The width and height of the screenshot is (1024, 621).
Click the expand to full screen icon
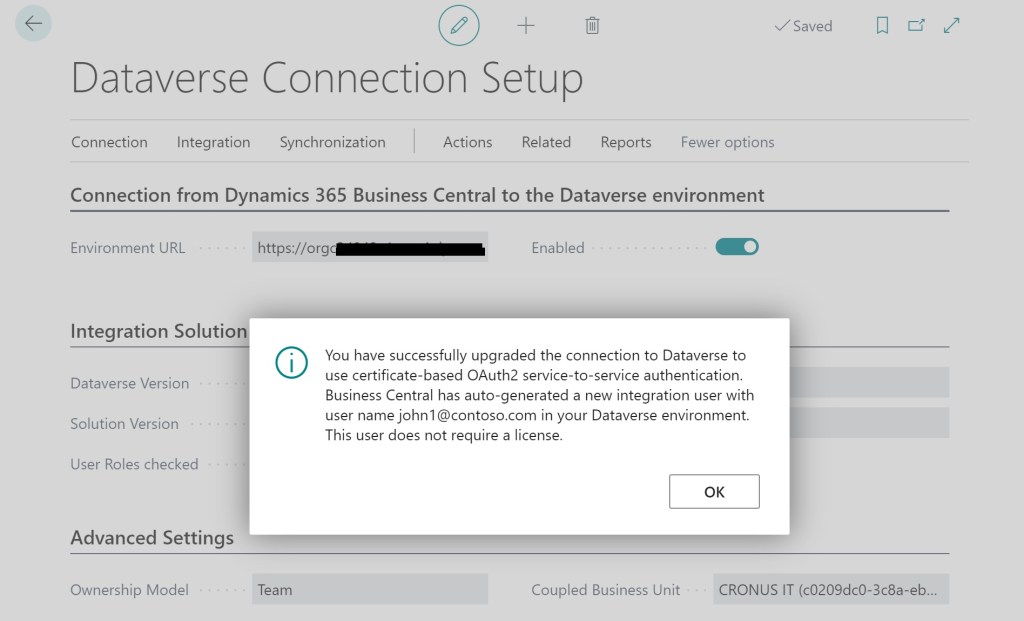952,26
